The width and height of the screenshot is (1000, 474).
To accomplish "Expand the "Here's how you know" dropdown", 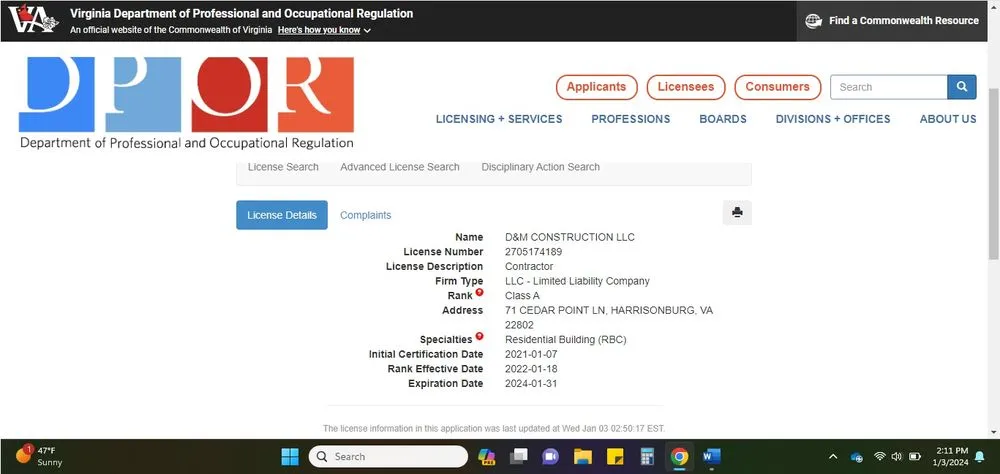I will pyautogui.click(x=324, y=31).
